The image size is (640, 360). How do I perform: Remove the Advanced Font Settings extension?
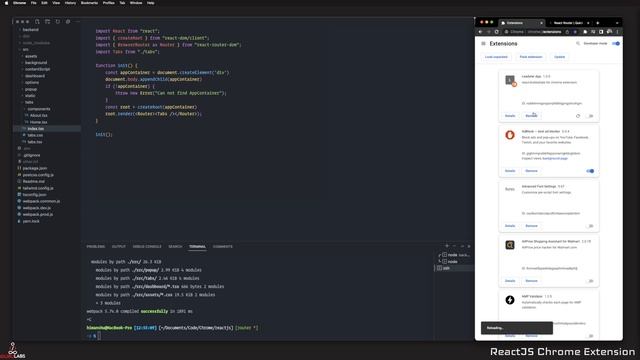click(531, 226)
